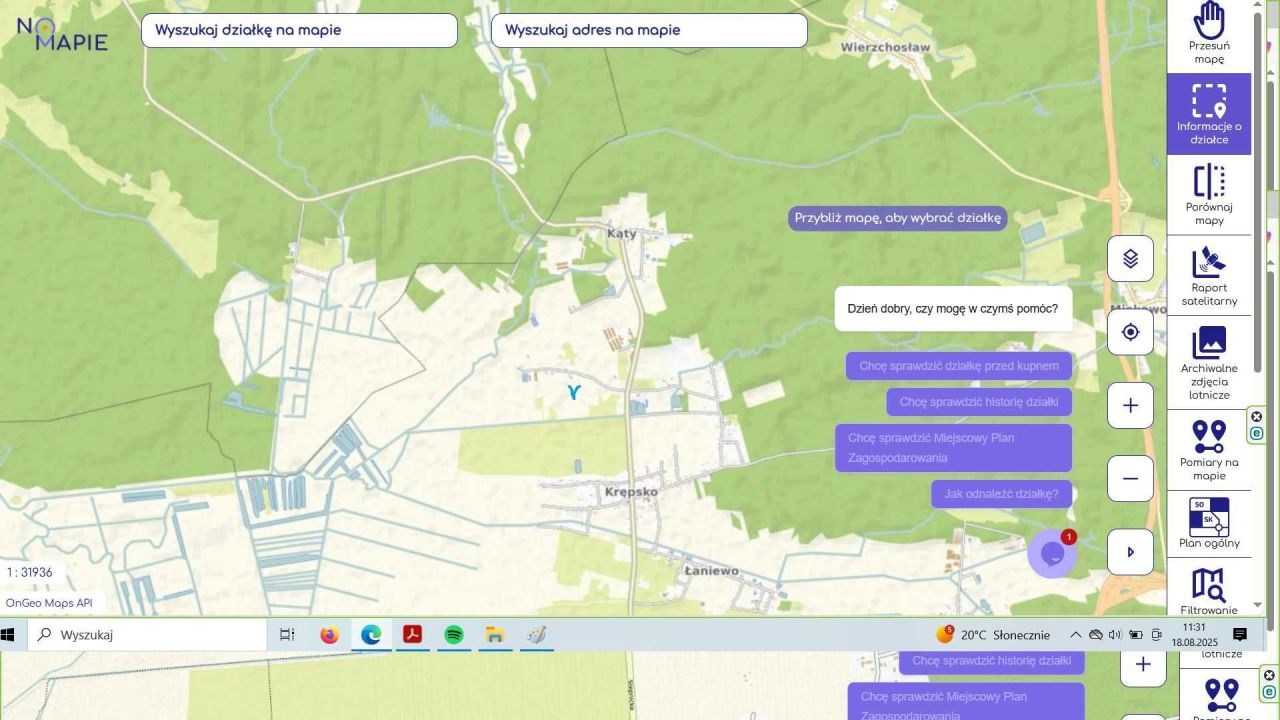The width and height of the screenshot is (1280, 720).
Task: Show hidden system tray icons
Action: click(x=1076, y=635)
